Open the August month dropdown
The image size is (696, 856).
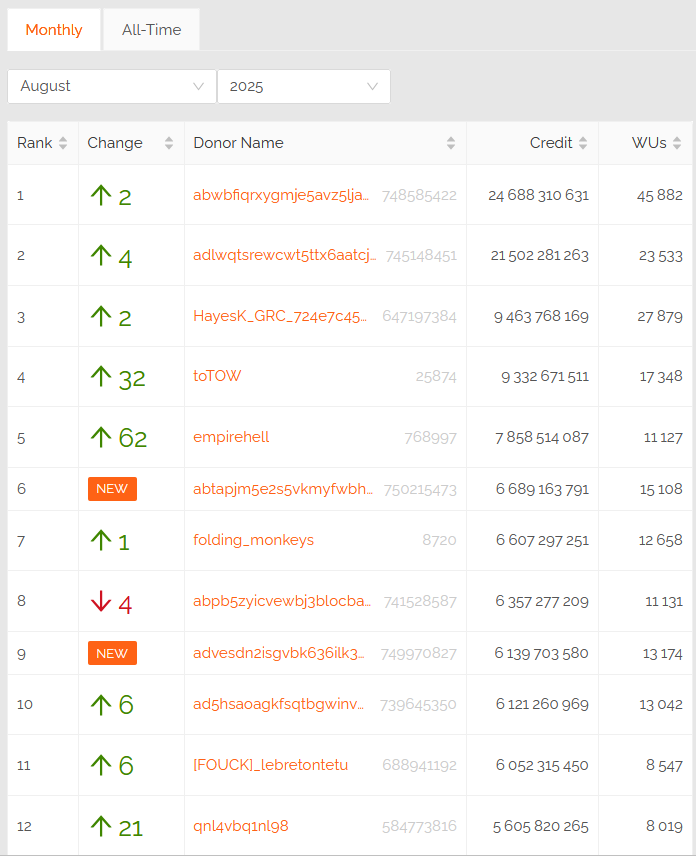coord(111,86)
